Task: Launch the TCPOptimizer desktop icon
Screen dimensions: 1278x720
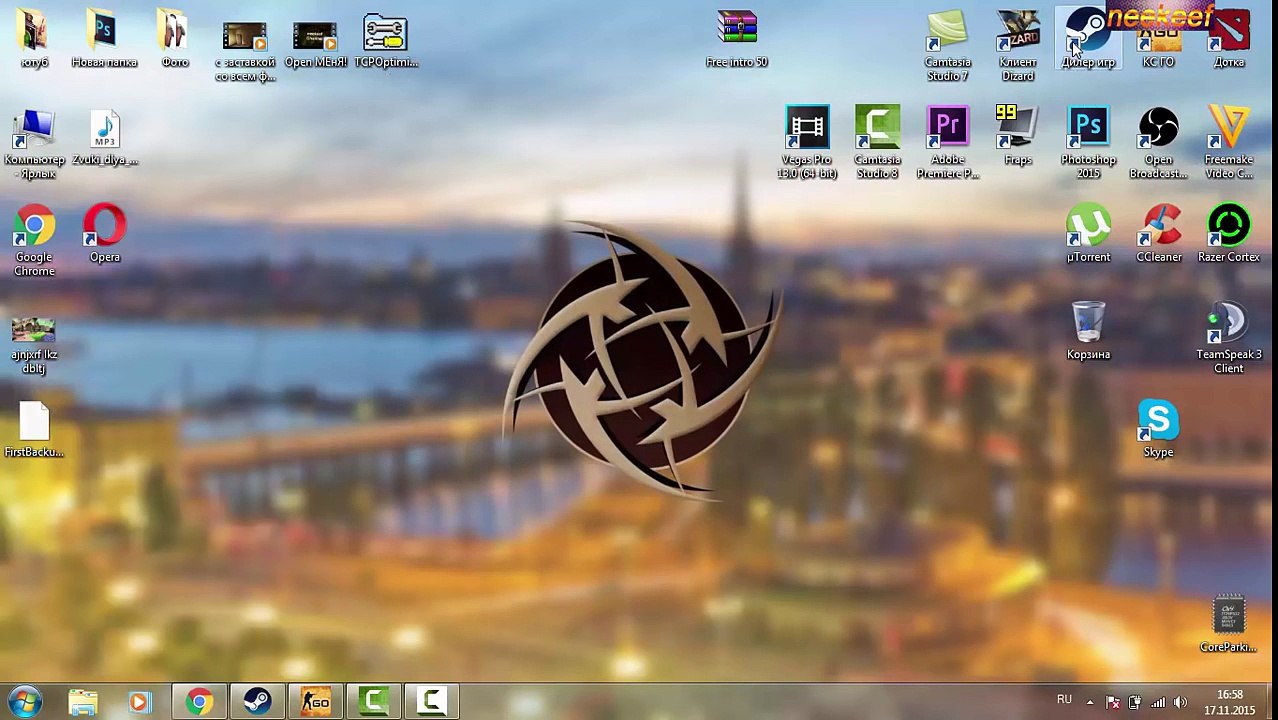Action: [385, 40]
